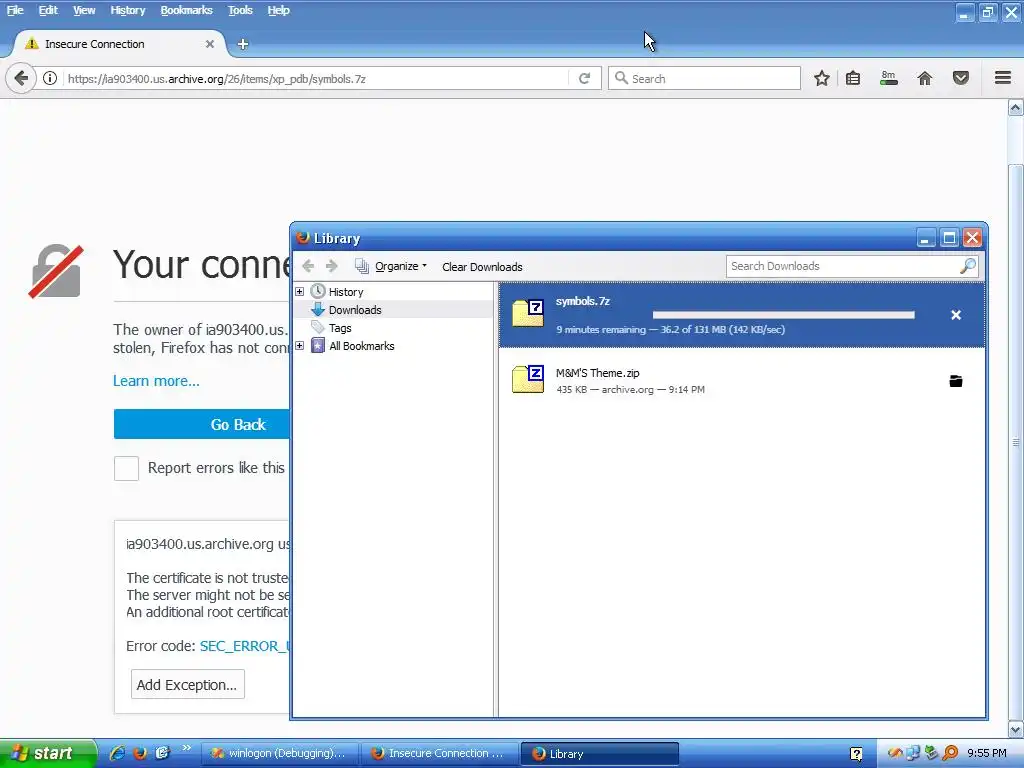The image size is (1024, 768).
Task: Select symbols.7z download entry name
Action: [x=583, y=301]
